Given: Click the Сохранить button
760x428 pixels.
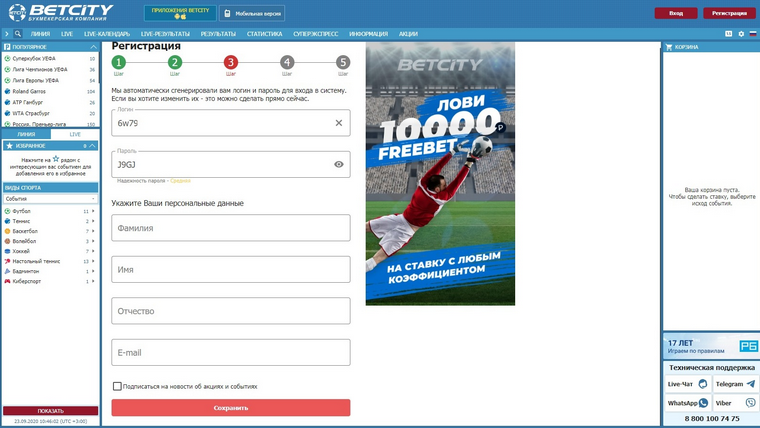Looking at the screenshot, I should pyautogui.click(x=231, y=408).
